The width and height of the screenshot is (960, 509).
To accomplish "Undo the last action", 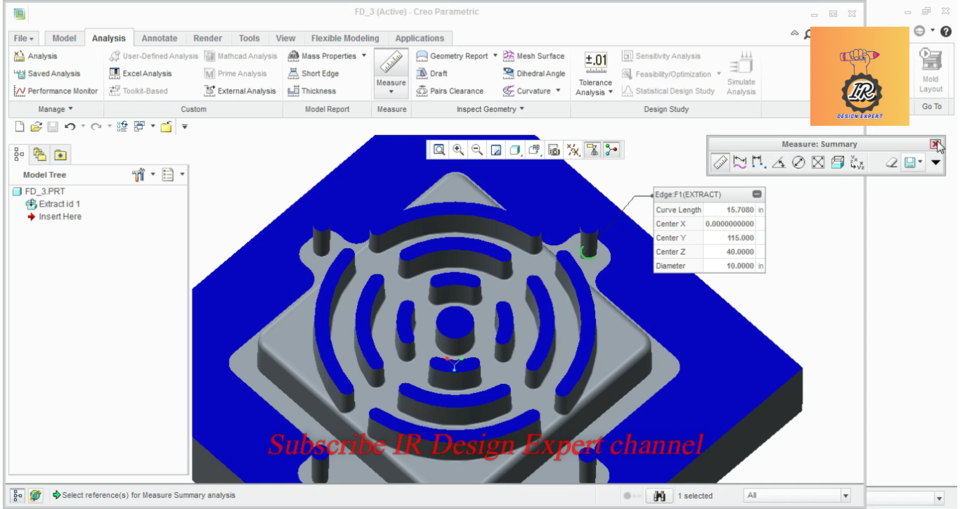I will click(70, 127).
